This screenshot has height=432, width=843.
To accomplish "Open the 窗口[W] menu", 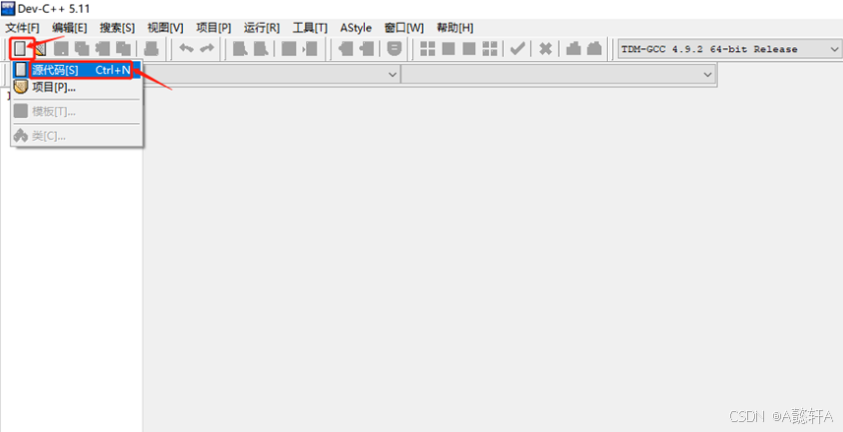I will (404, 27).
